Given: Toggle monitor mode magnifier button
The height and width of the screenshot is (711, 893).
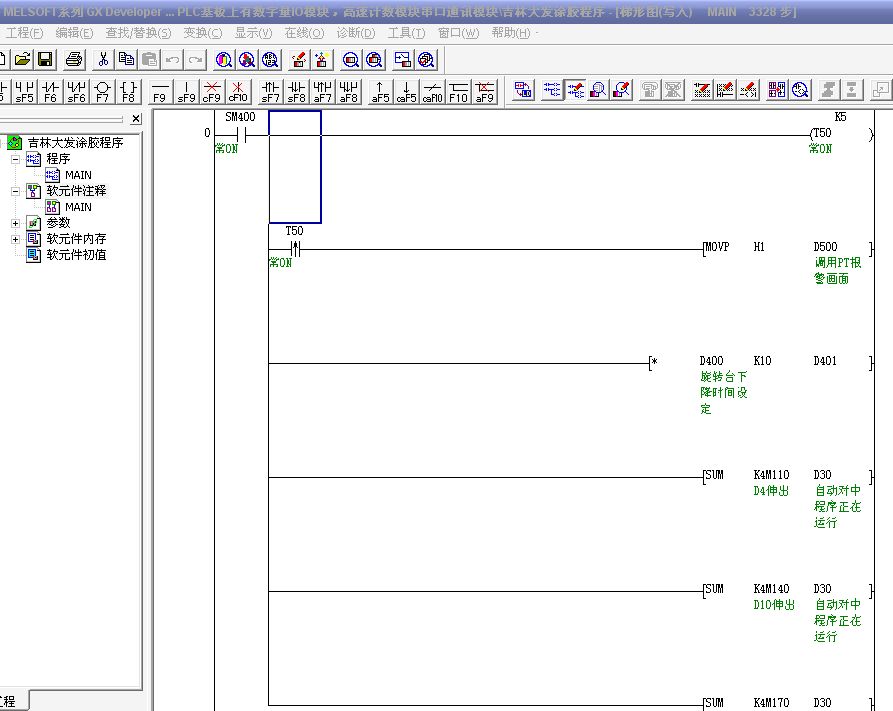Looking at the screenshot, I should pyautogui.click(x=598, y=90).
